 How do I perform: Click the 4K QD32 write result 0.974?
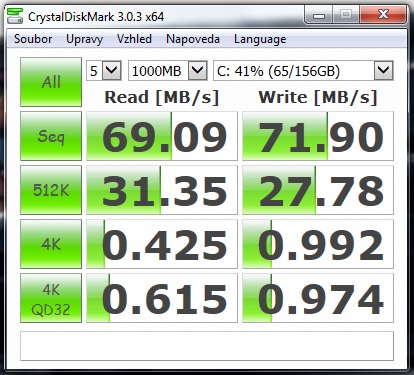pos(318,298)
